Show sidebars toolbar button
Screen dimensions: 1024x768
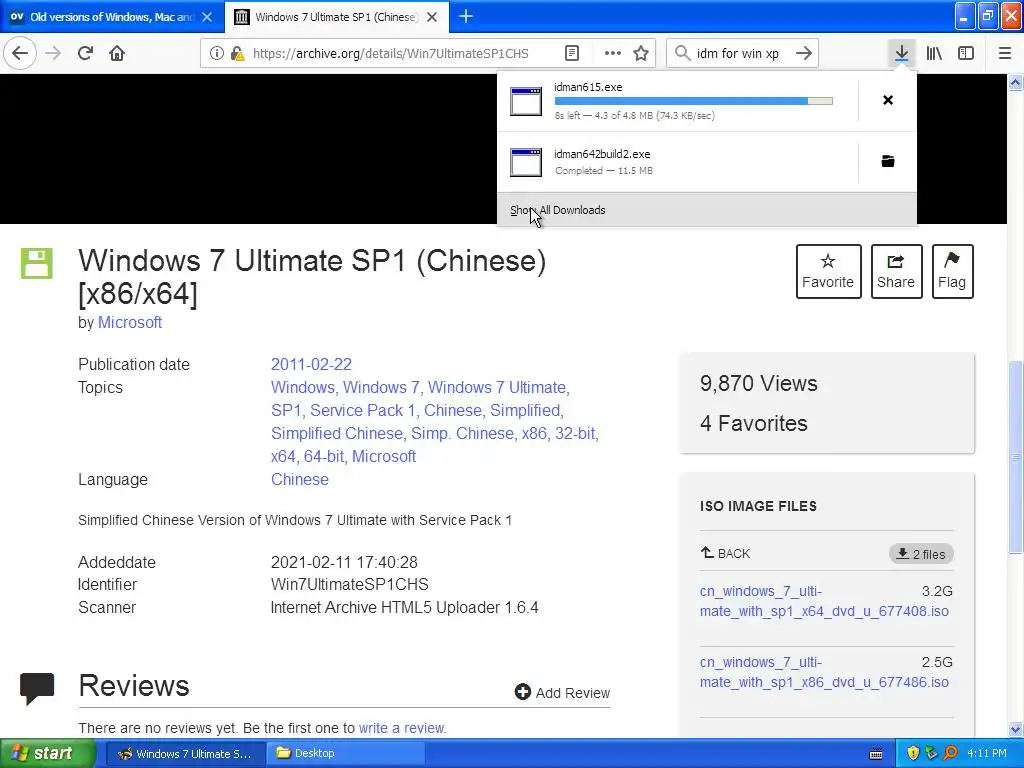tap(966, 53)
